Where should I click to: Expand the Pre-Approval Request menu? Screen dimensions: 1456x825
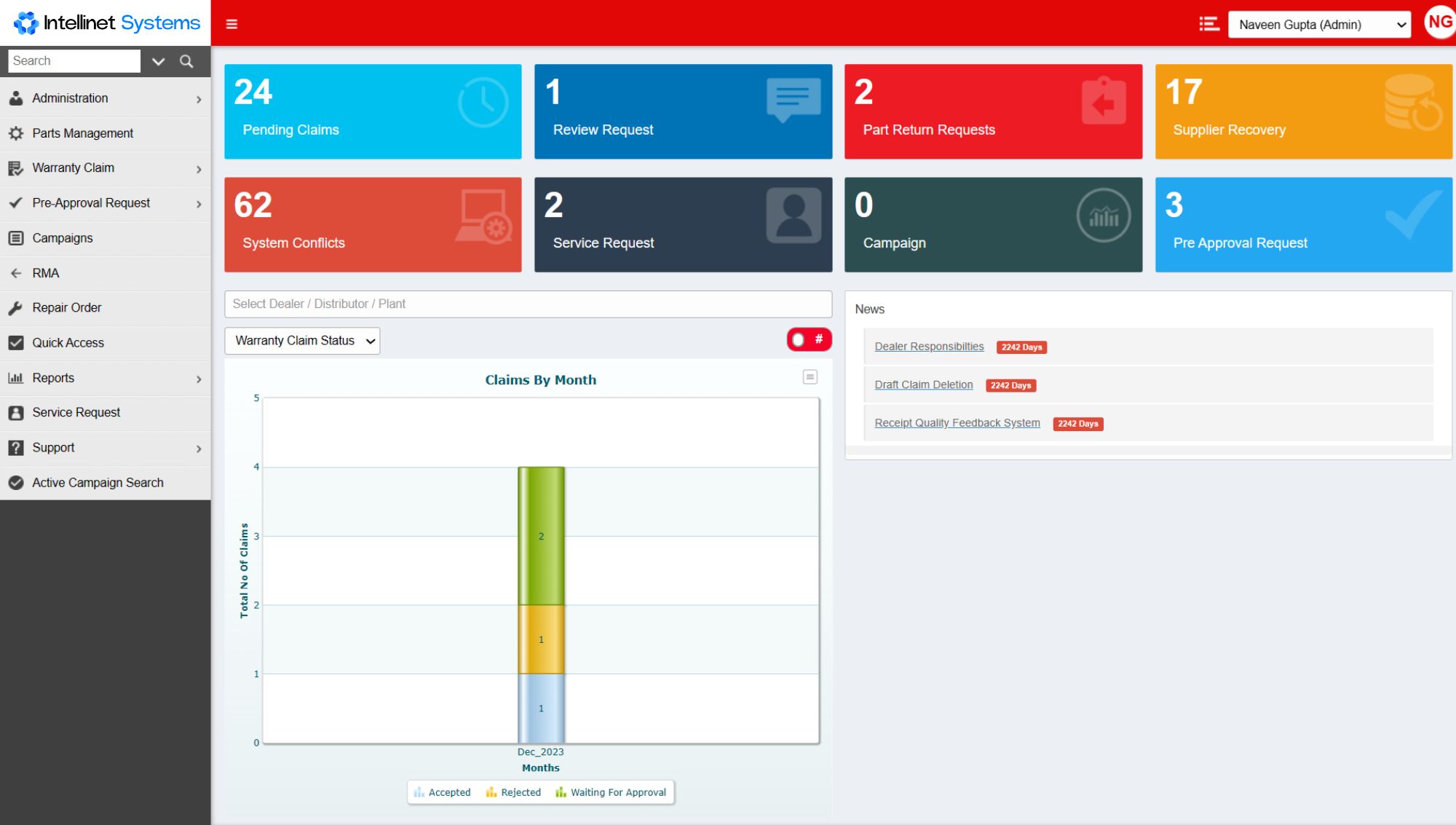coord(90,202)
